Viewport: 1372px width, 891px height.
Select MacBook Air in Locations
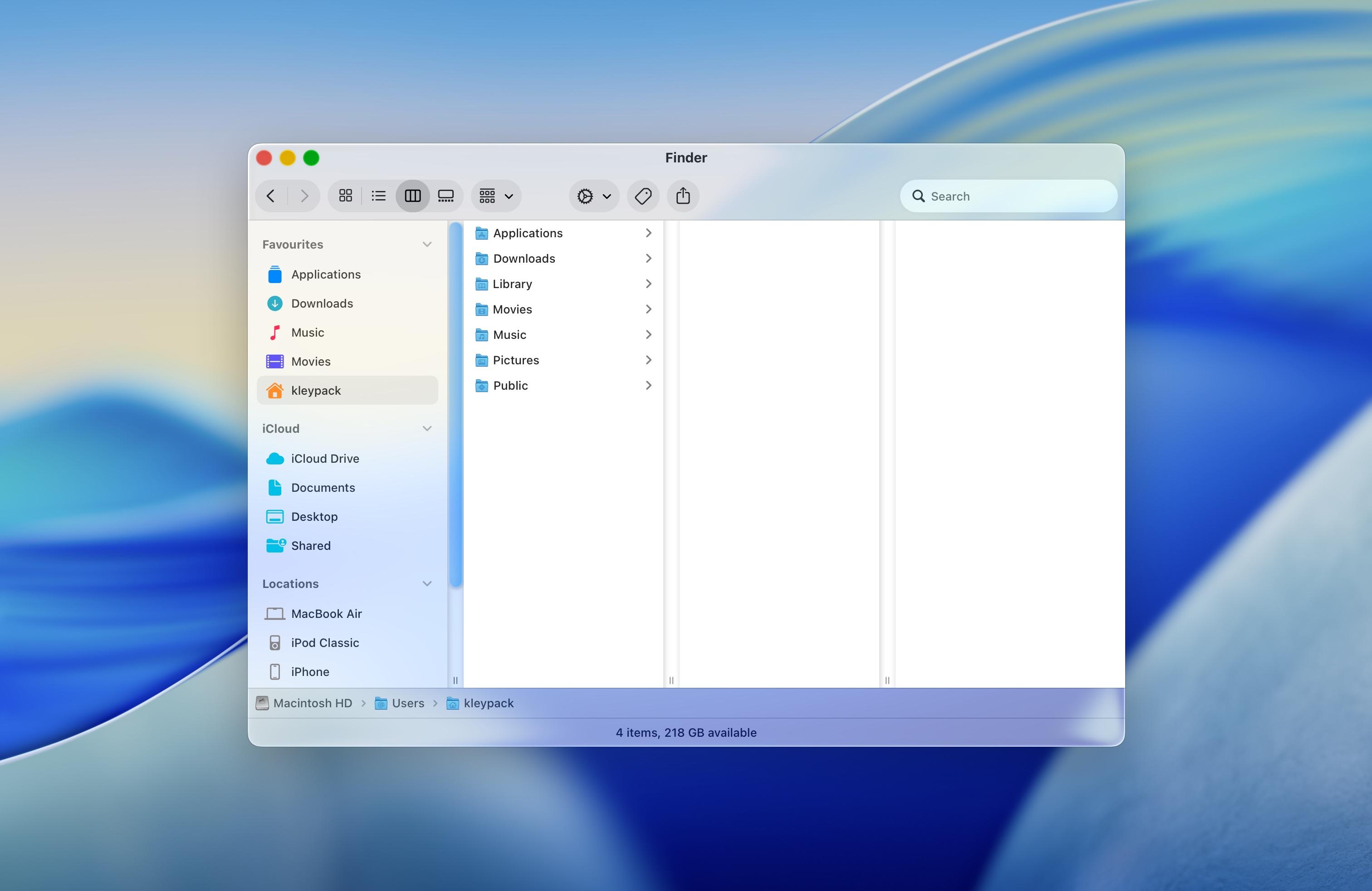[348, 614]
